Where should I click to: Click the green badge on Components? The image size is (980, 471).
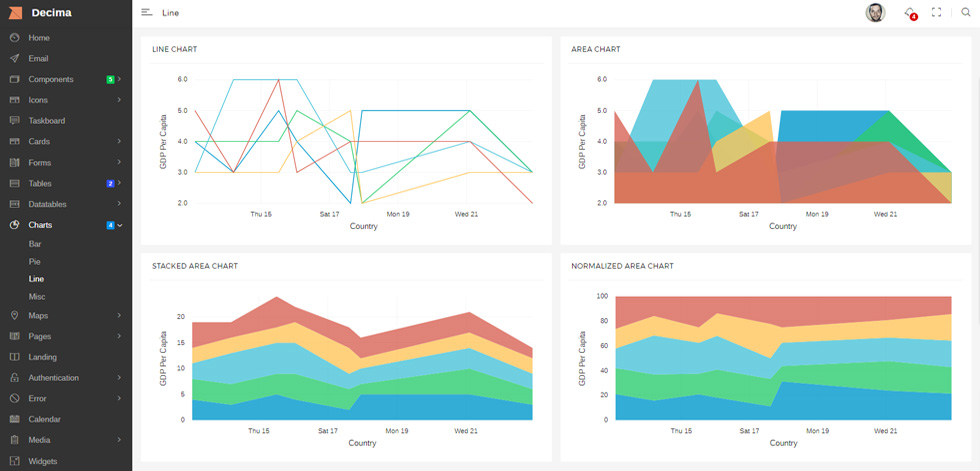110,79
